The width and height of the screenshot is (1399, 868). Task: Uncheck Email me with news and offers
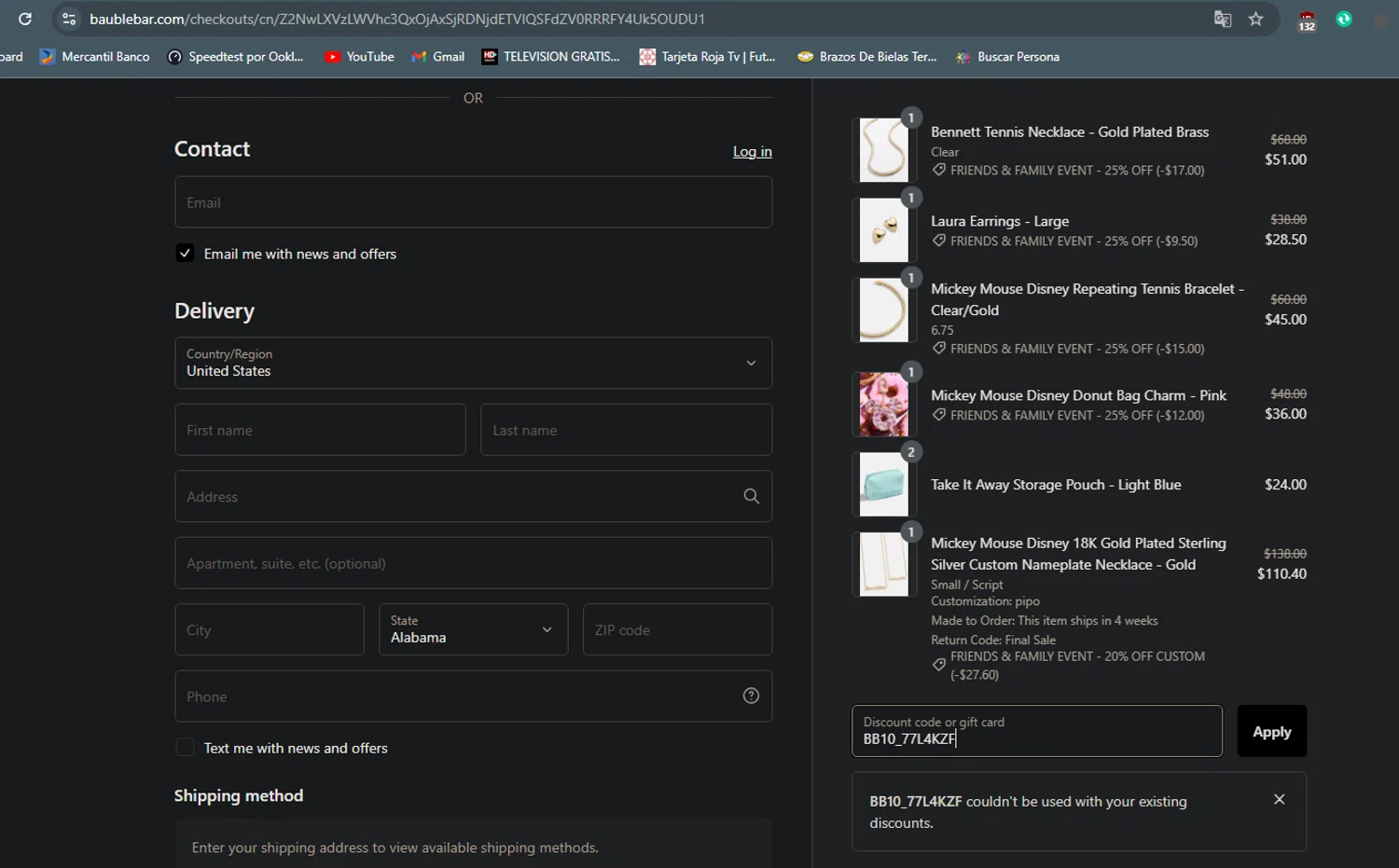[x=186, y=254]
